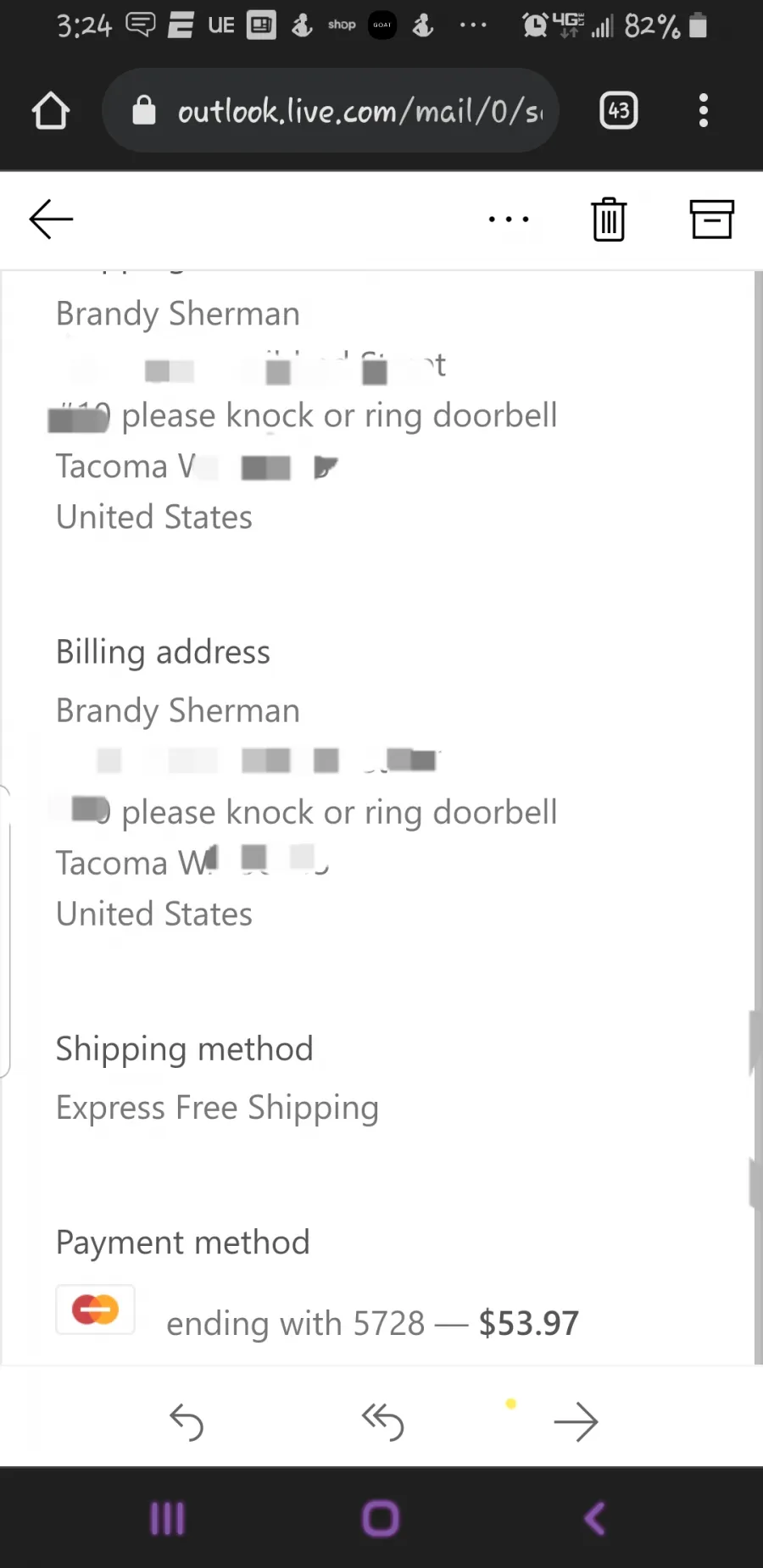The width and height of the screenshot is (763, 1568).
Task: Tap the Forward arrow icon
Action: [x=576, y=1421]
